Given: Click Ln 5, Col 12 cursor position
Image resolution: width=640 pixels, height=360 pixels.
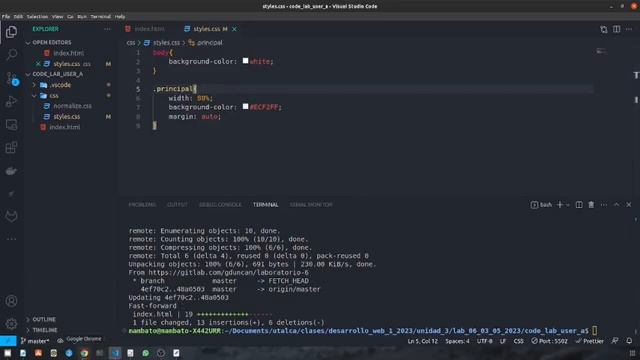Looking at the screenshot, I should pyautogui.click(x=422, y=341).
